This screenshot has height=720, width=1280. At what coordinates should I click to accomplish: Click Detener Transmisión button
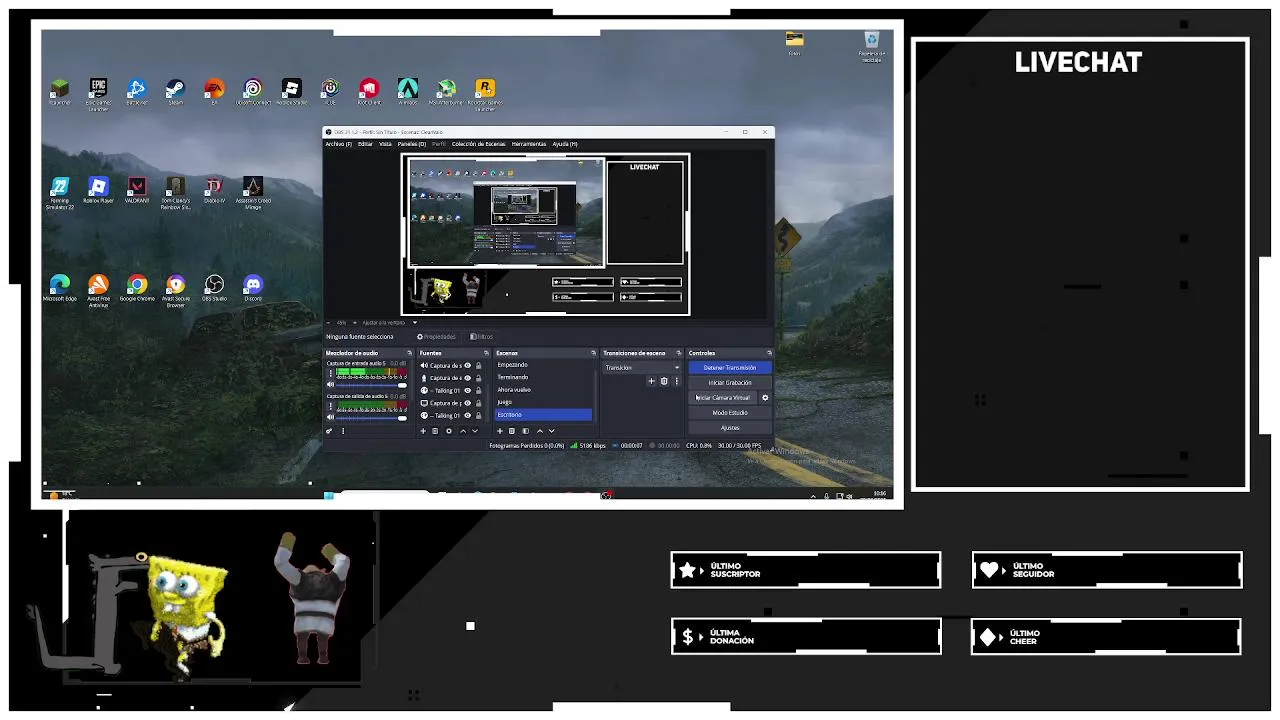click(730, 367)
